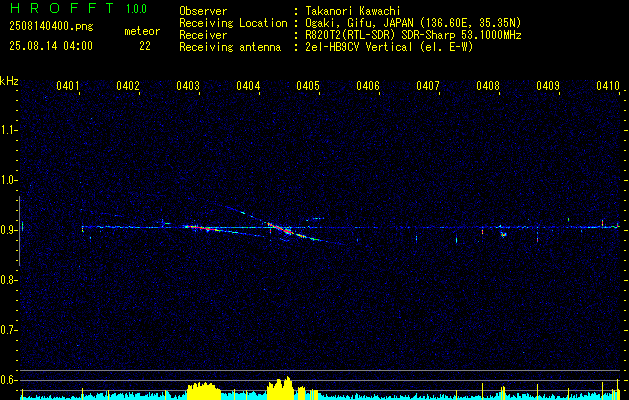629x400 pixels.
Task: Click the observer name Takanori Kawachi
Action: (353, 11)
